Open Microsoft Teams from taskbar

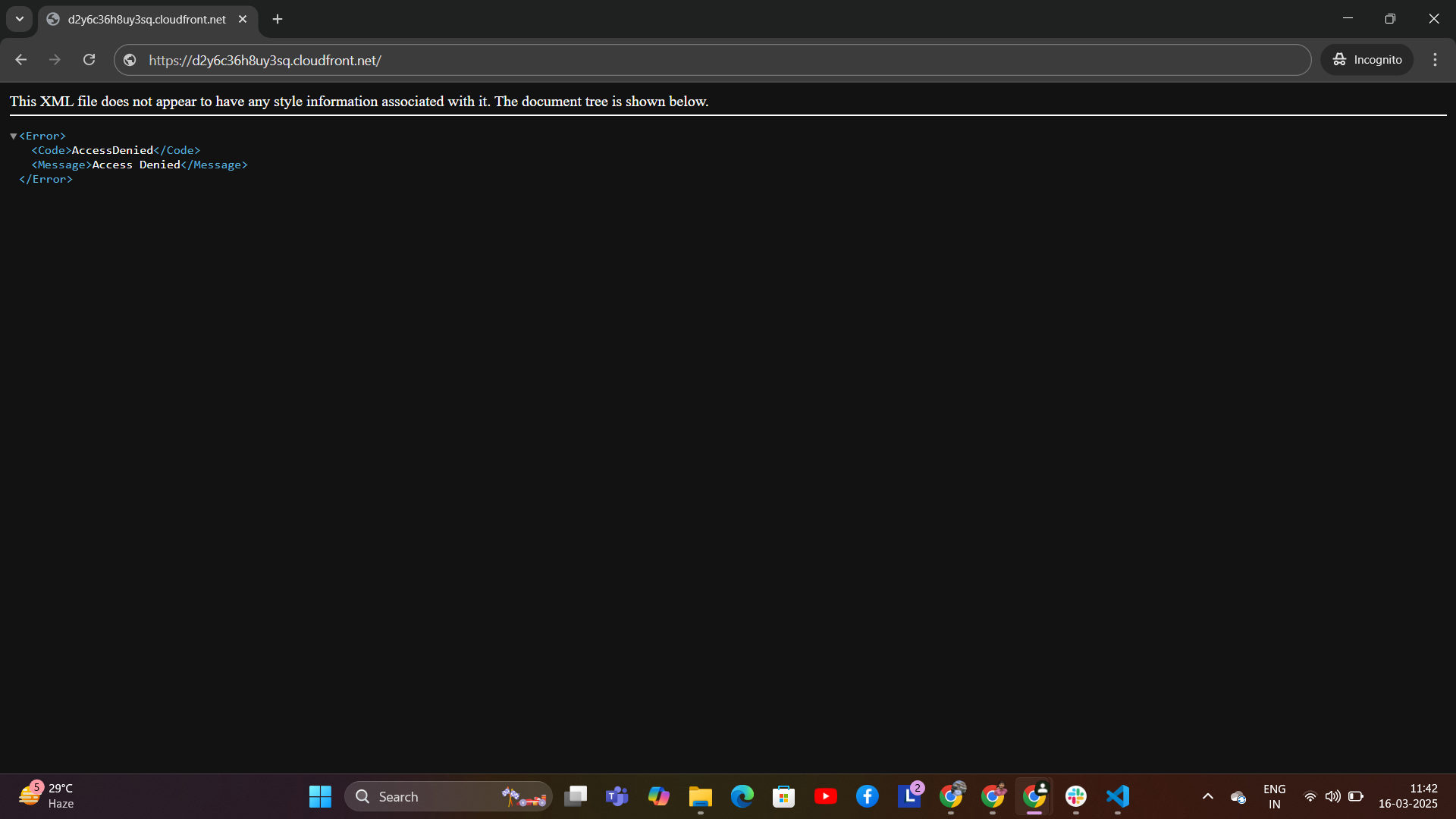point(617,796)
